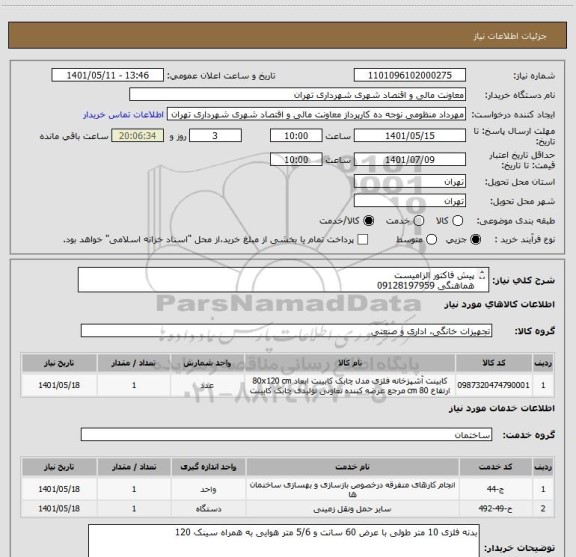Click the شهر محل تحویل field تهران
The width and height of the screenshot is (576, 557).
[x=410, y=201]
